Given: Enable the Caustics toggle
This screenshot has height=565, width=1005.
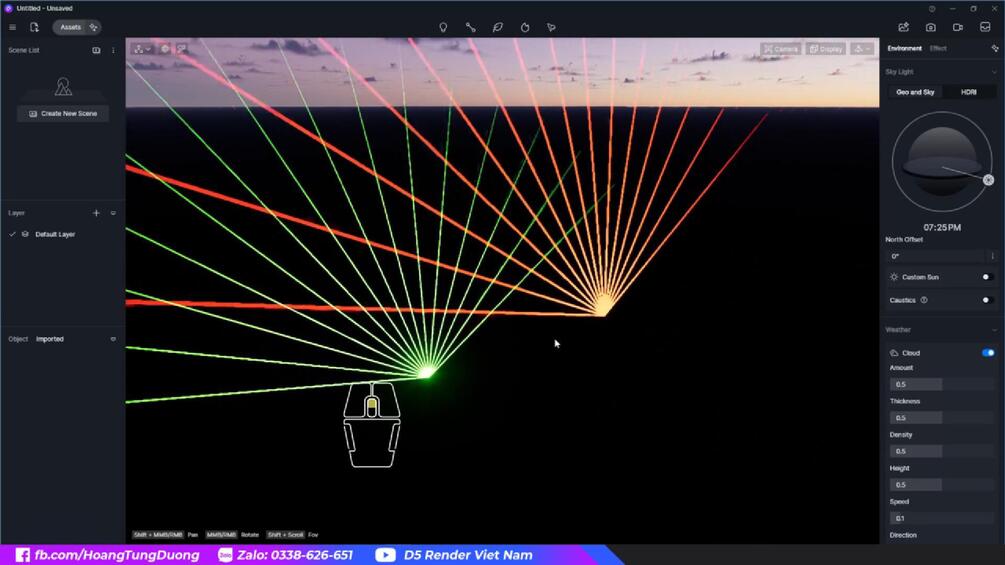Looking at the screenshot, I should (x=988, y=300).
